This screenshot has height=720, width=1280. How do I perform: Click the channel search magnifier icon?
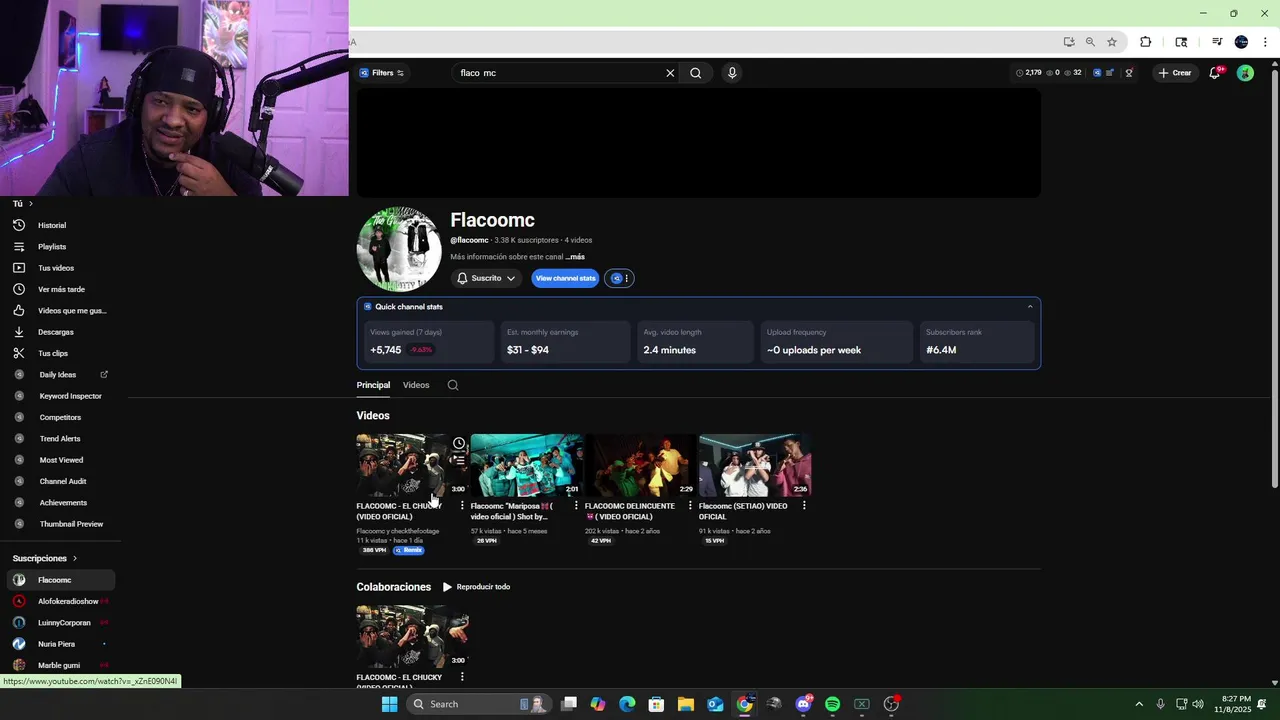(453, 385)
